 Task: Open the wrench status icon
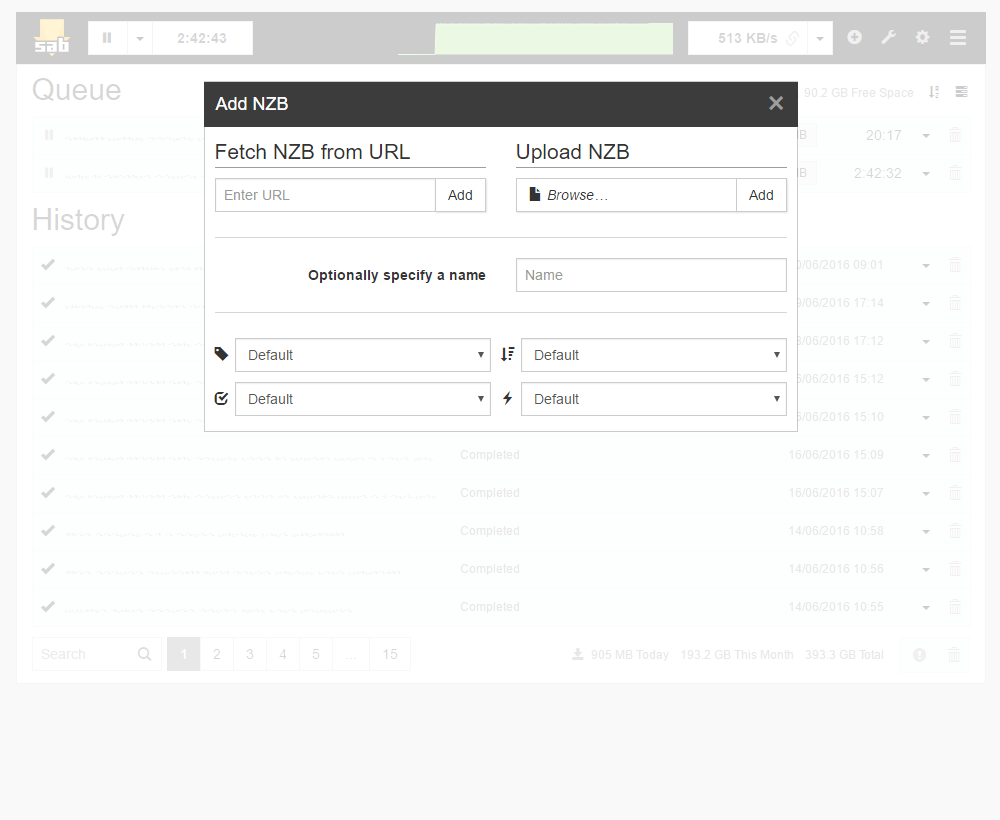888,38
